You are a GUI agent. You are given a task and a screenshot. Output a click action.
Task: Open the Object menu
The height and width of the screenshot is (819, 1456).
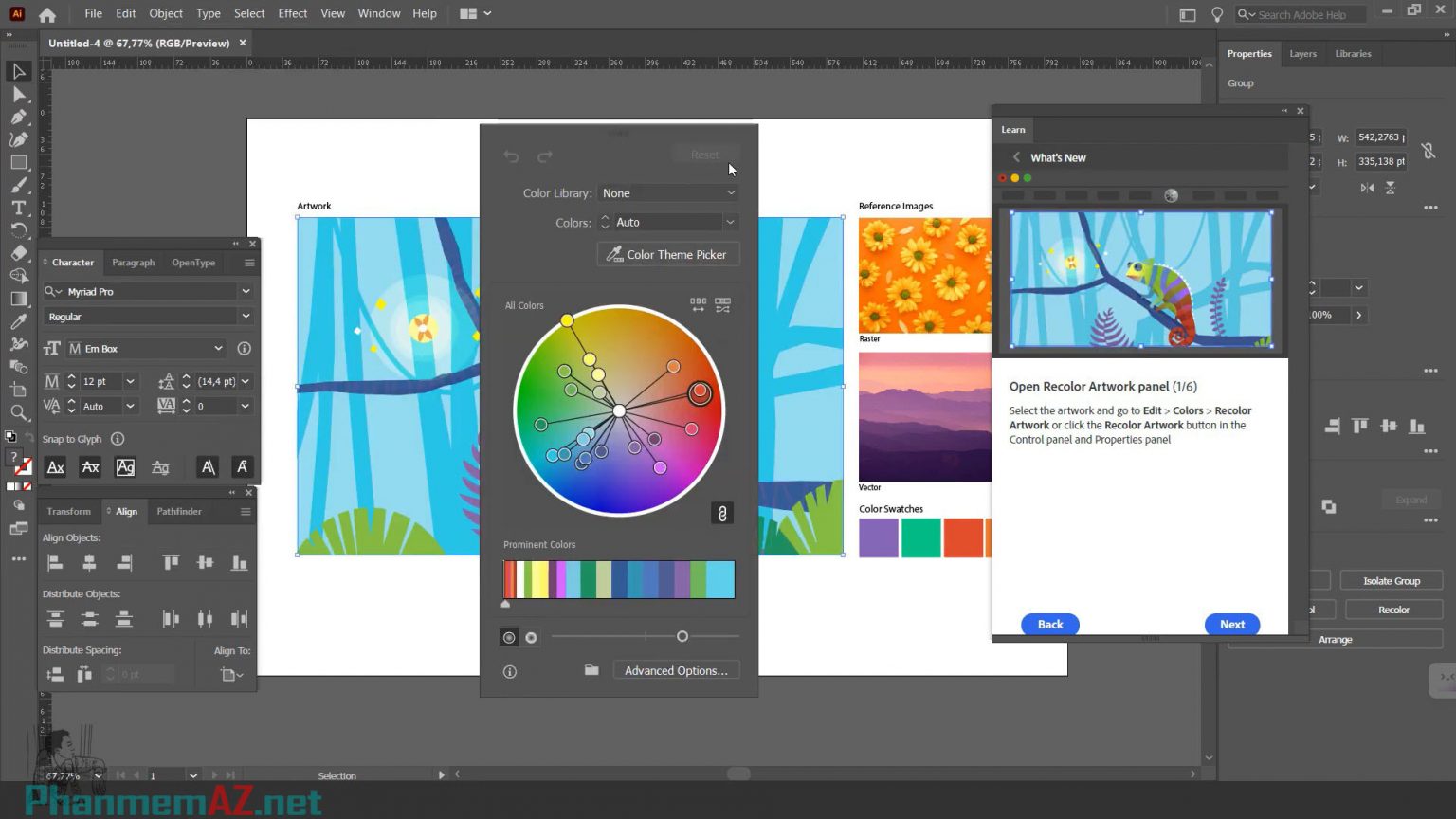166,13
